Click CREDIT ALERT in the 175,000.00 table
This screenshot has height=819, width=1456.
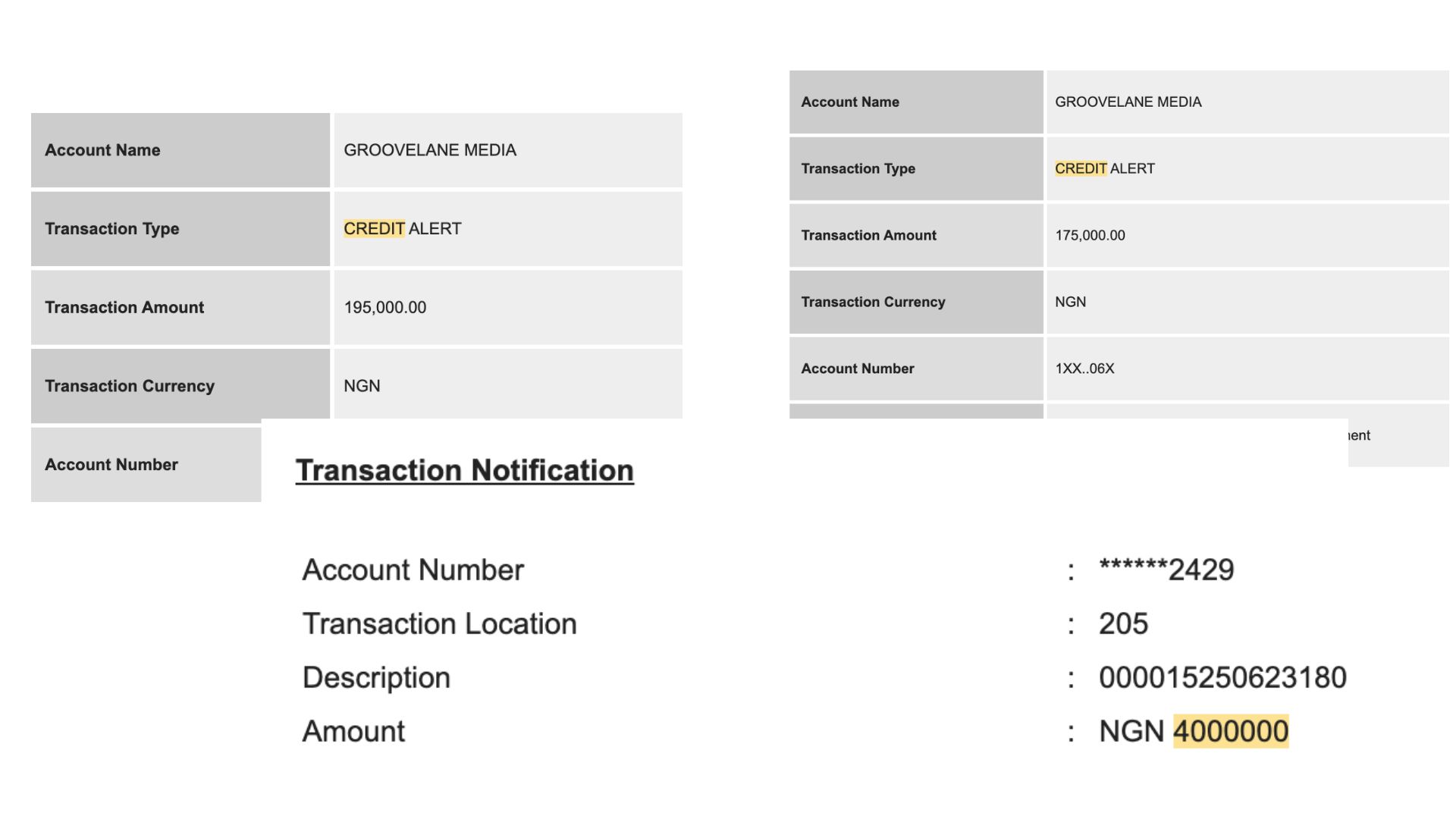pos(1105,168)
